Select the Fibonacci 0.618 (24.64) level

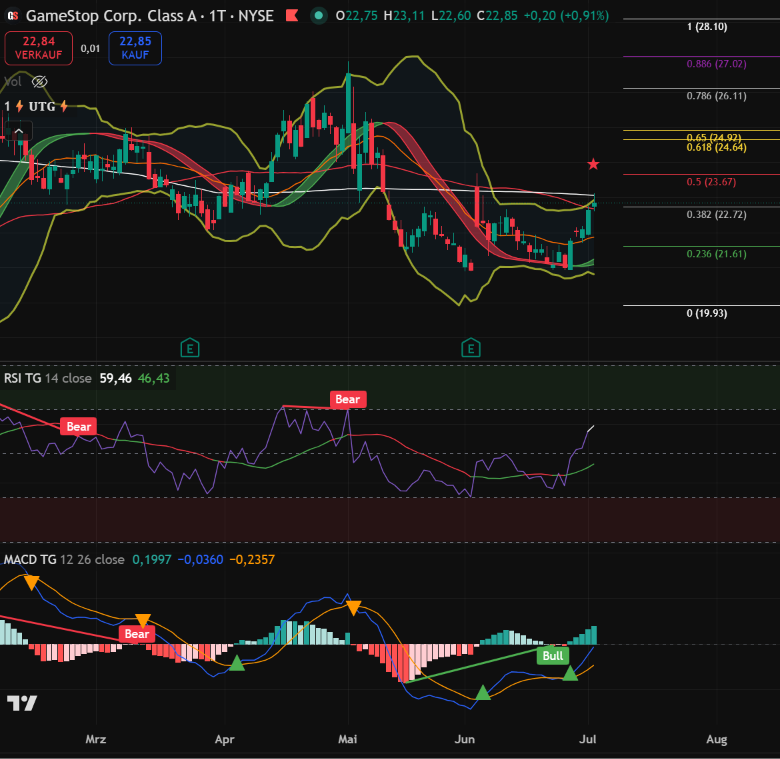coord(716,148)
